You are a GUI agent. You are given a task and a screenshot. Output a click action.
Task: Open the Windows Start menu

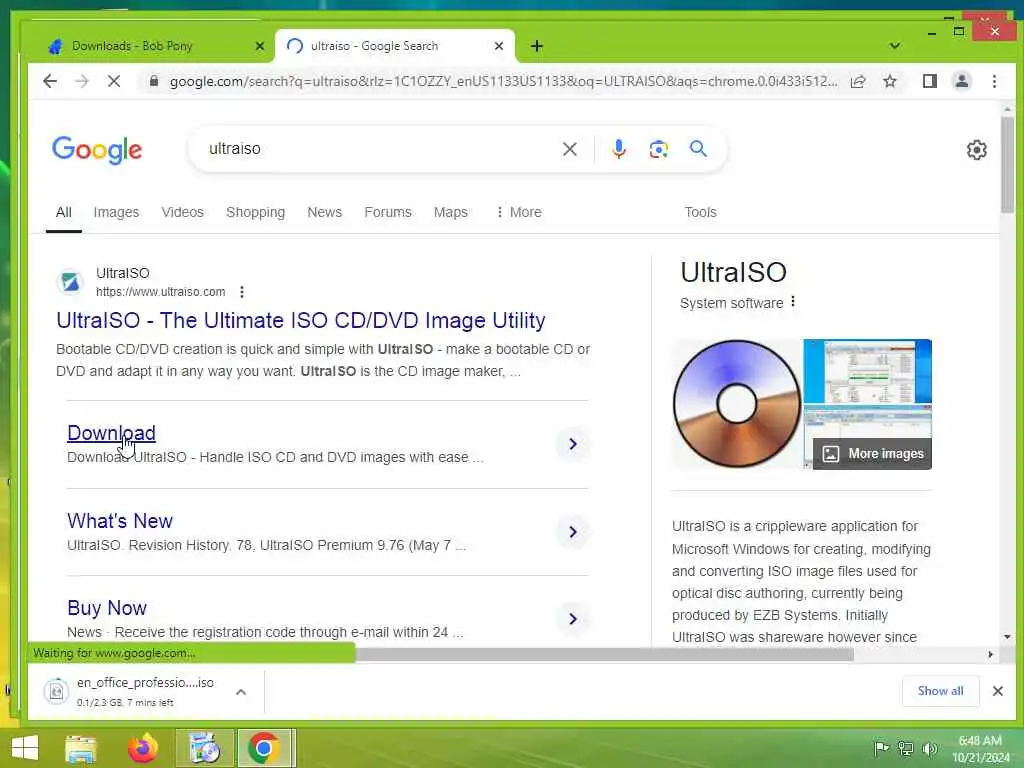tap(25, 748)
